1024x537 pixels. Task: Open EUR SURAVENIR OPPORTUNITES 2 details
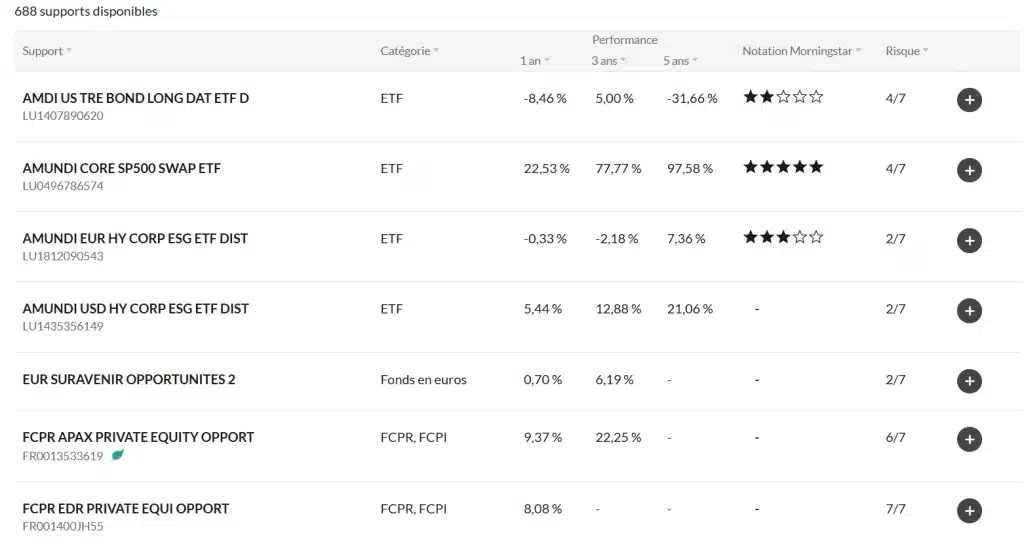pyautogui.click(x=129, y=380)
